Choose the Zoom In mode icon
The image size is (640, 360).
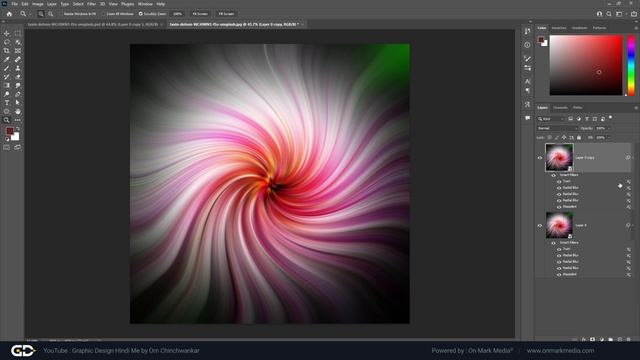coord(41,14)
